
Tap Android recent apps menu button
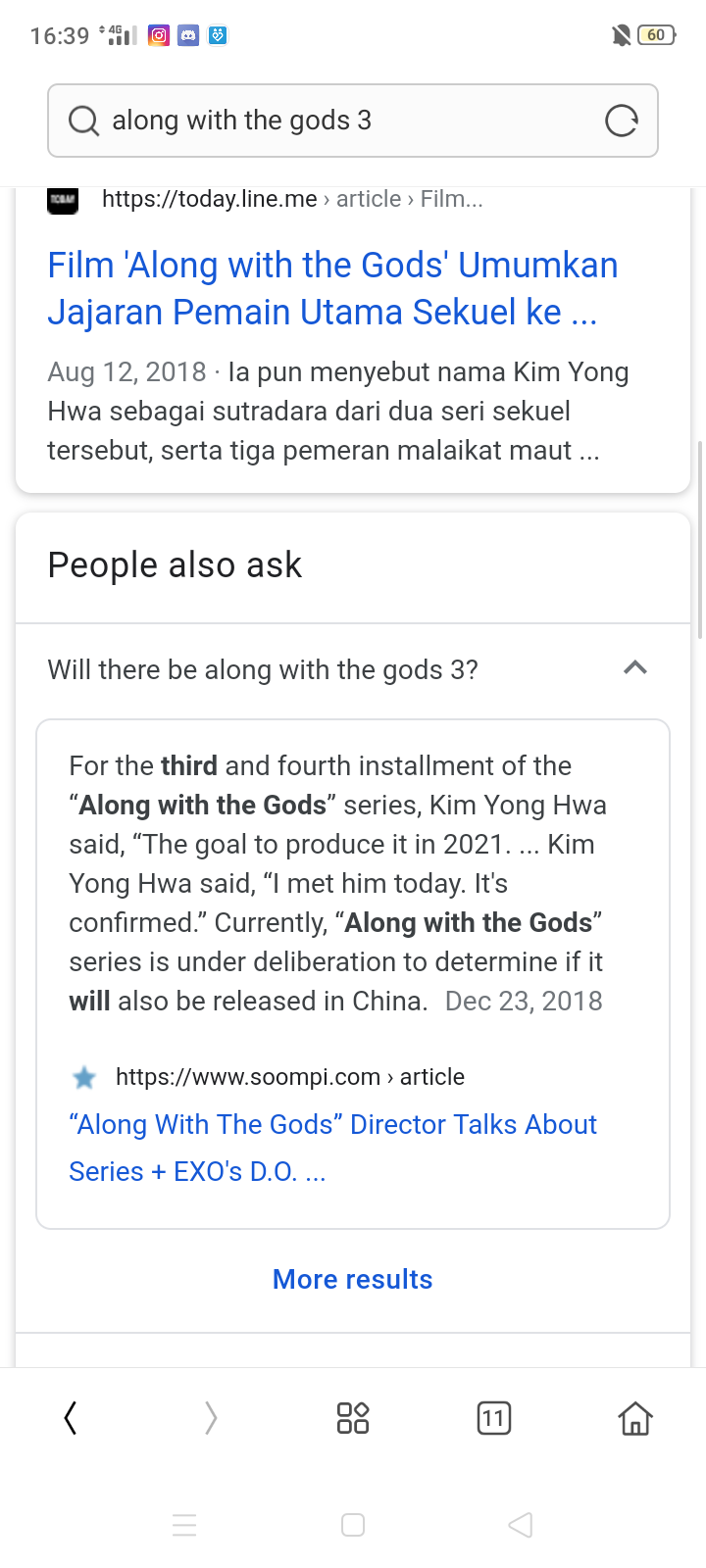(184, 1525)
